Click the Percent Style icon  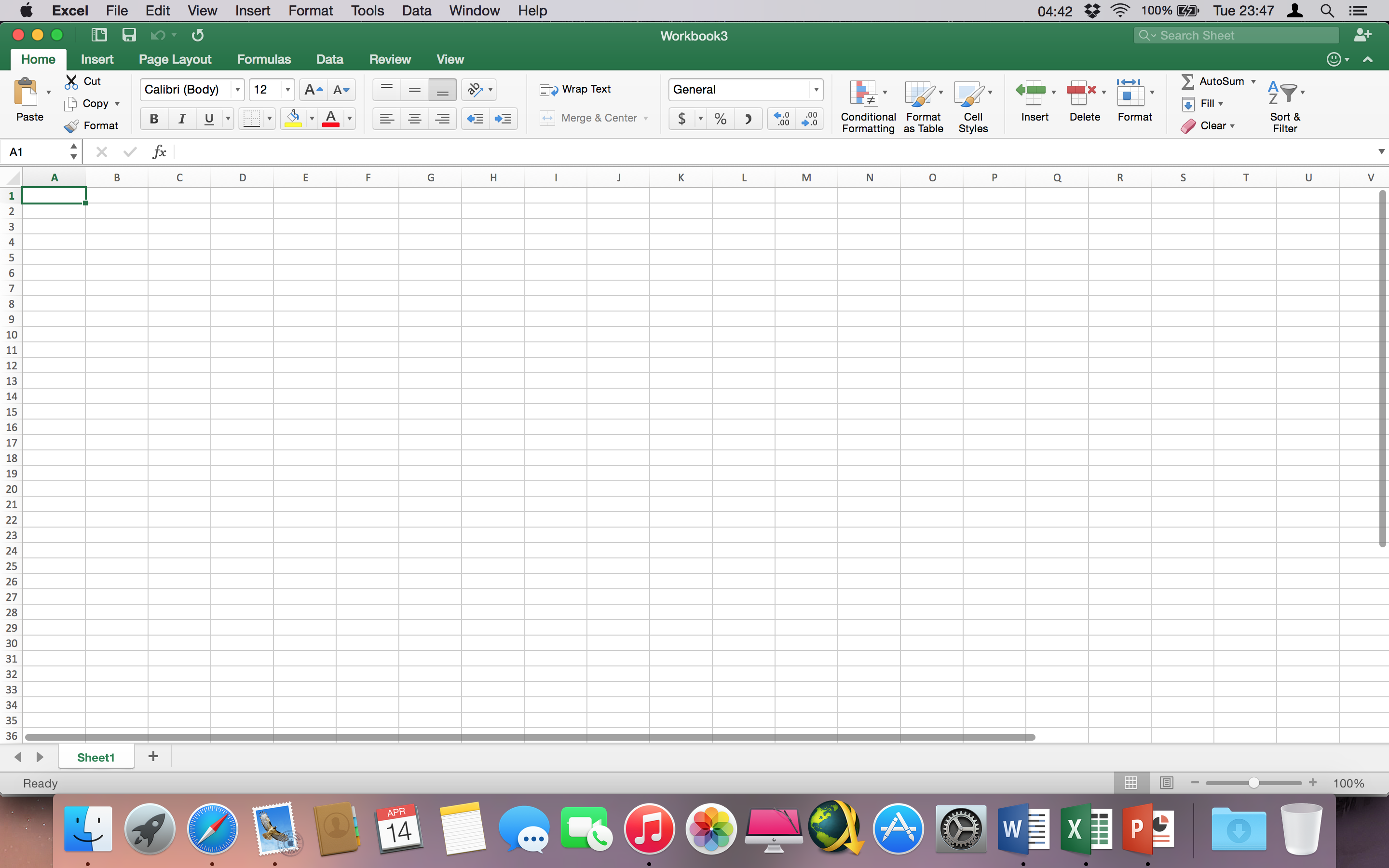point(721,119)
